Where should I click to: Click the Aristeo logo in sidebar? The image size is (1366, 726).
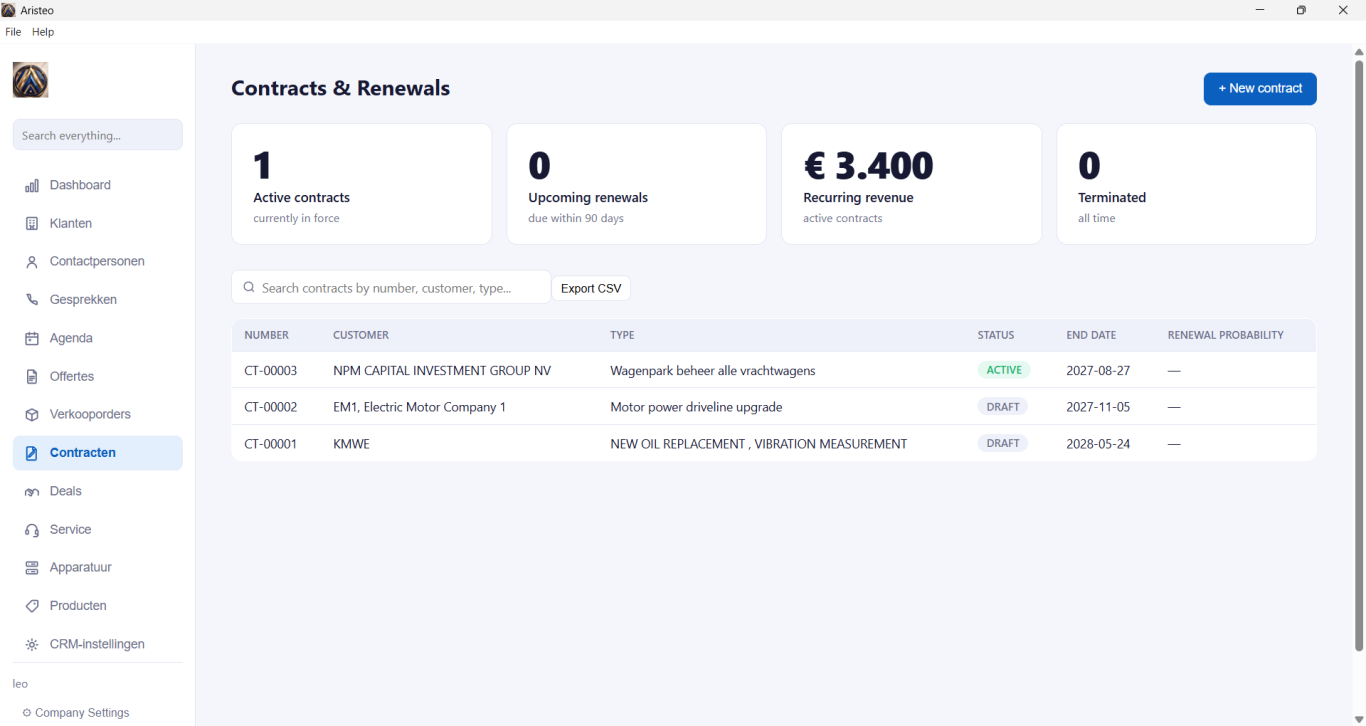click(x=30, y=80)
